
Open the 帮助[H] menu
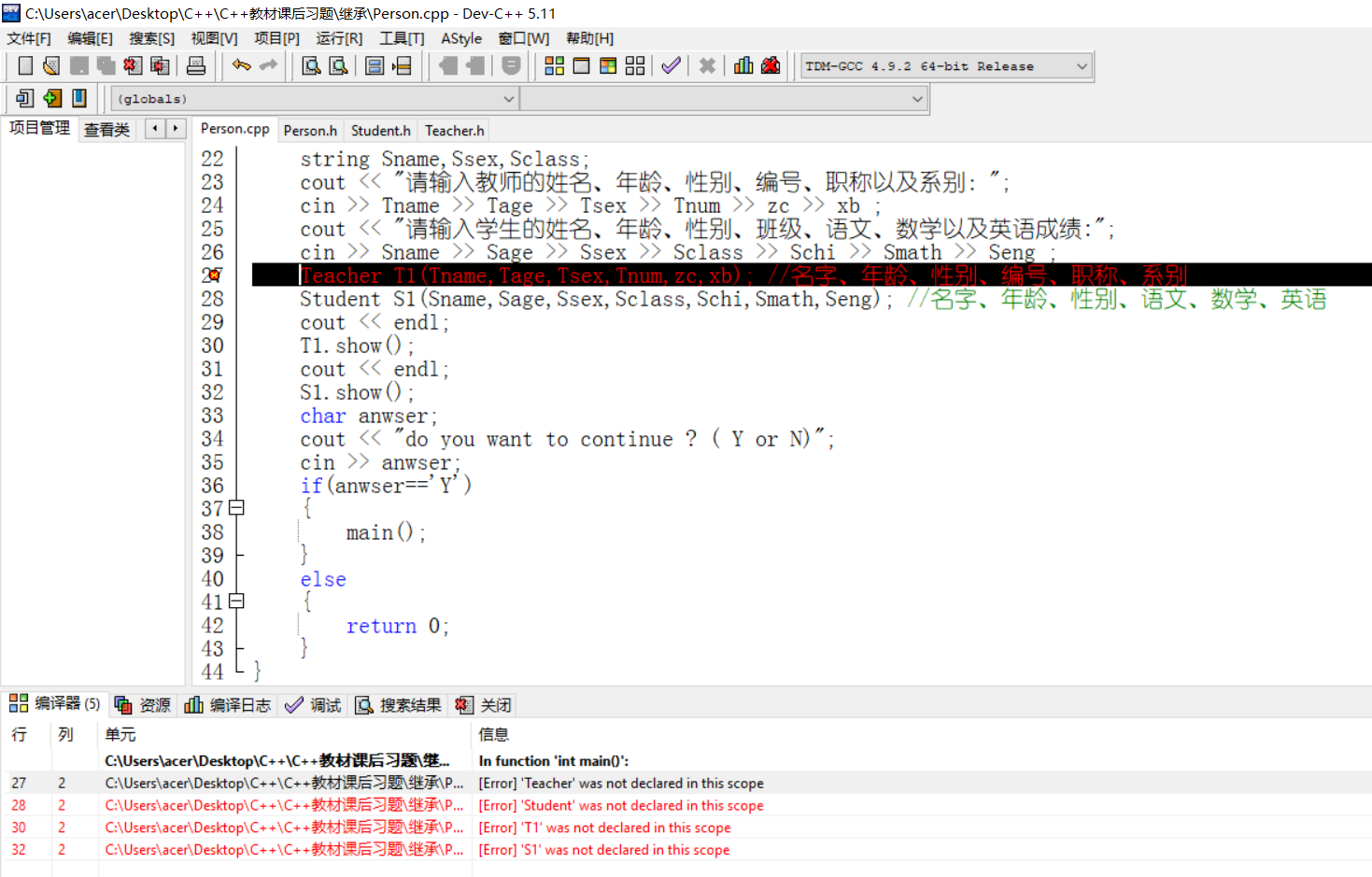pos(589,38)
